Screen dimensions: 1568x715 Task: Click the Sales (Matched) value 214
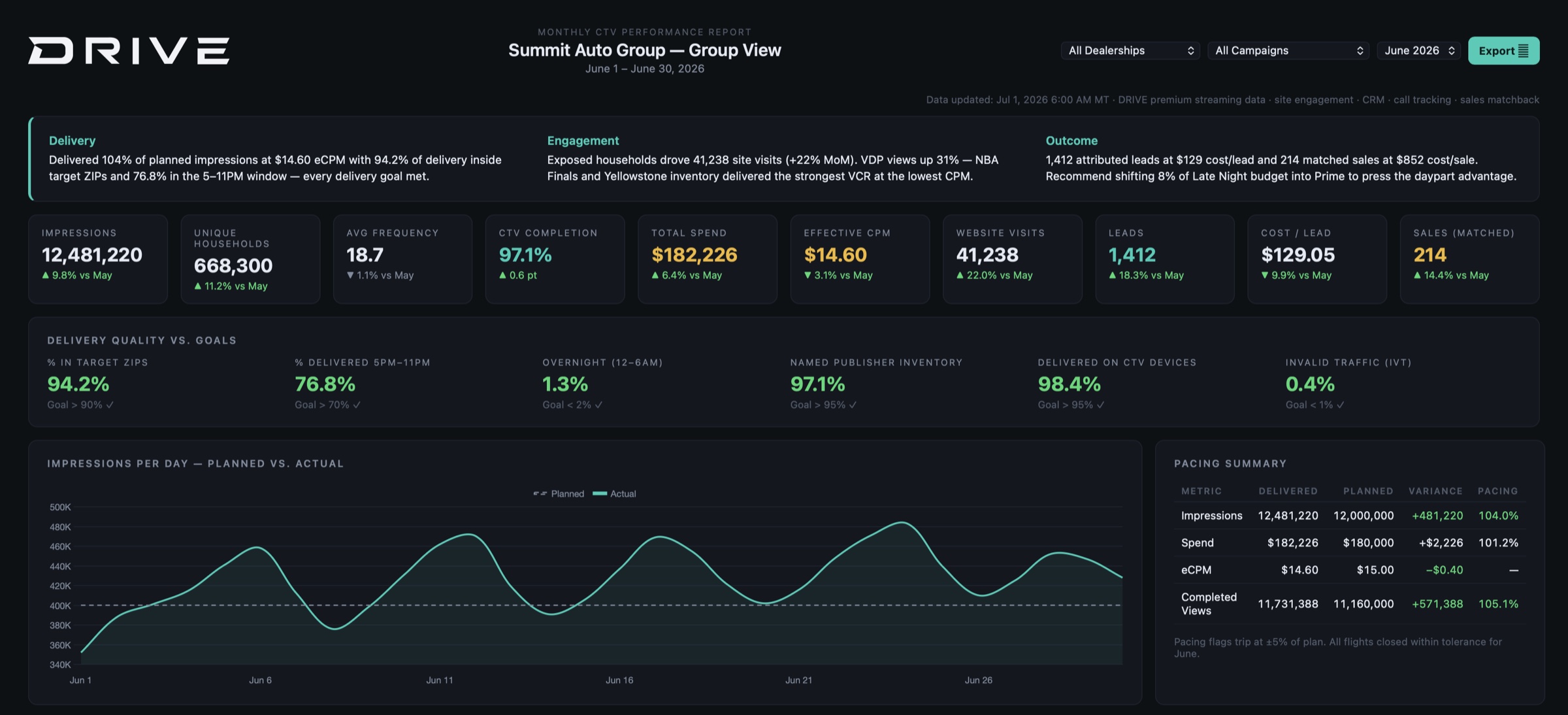coord(1430,254)
